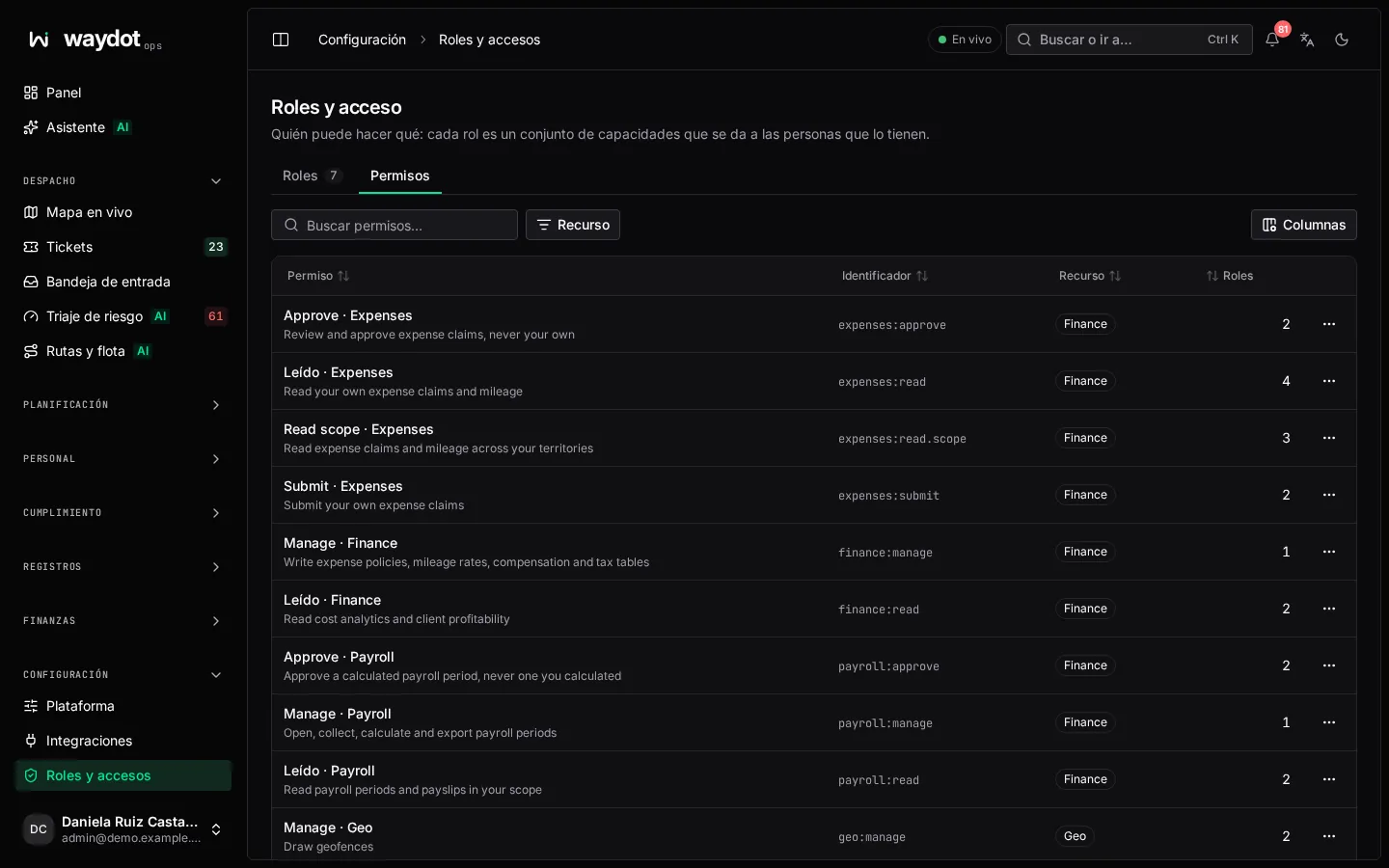Toggle the sidebar panel icon
The width and height of the screenshot is (1389, 868).
coord(281,40)
